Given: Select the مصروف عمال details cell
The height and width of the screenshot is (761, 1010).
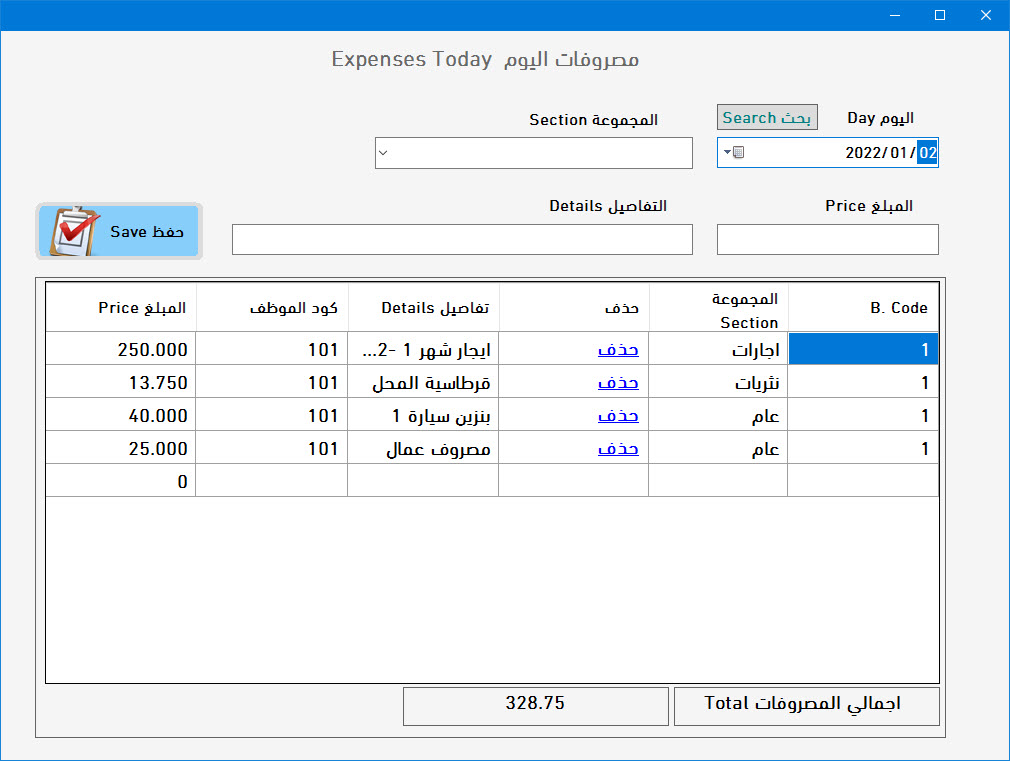Looking at the screenshot, I should [x=423, y=448].
